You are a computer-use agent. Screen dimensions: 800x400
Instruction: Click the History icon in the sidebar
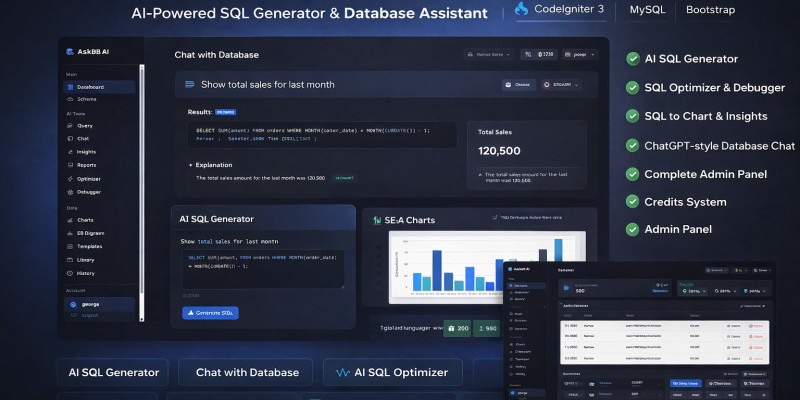pyautogui.click(x=69, y=273)
